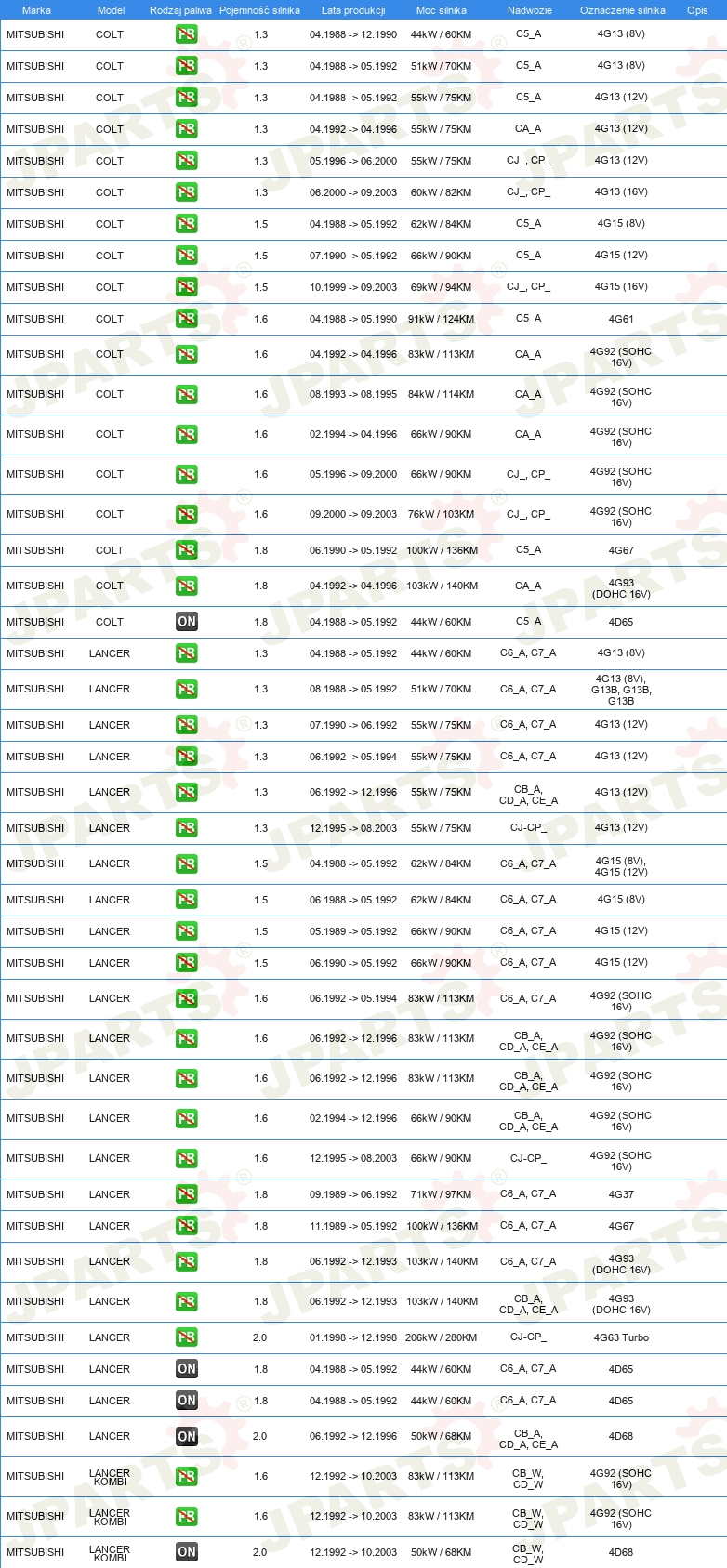Click the Model column header

coord(111,10)
